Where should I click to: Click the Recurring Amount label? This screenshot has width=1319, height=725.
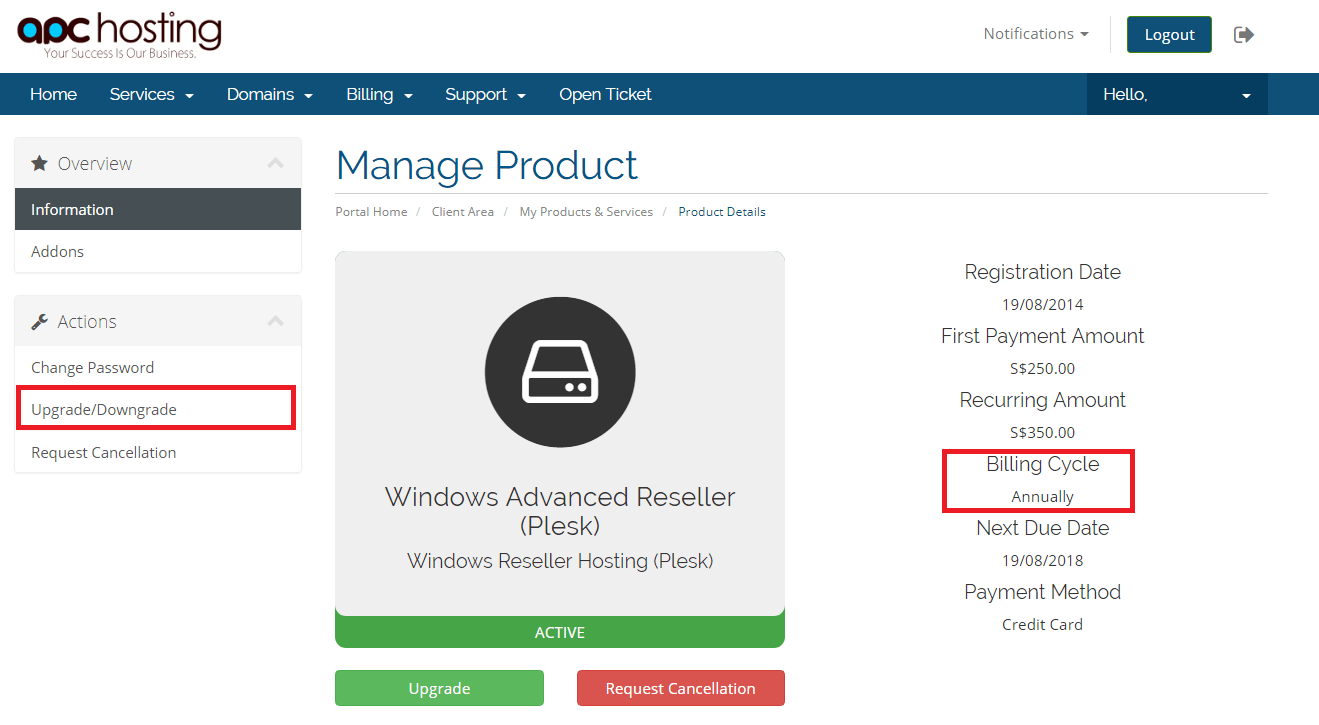pyautogui.click(x=1043, y=400)
